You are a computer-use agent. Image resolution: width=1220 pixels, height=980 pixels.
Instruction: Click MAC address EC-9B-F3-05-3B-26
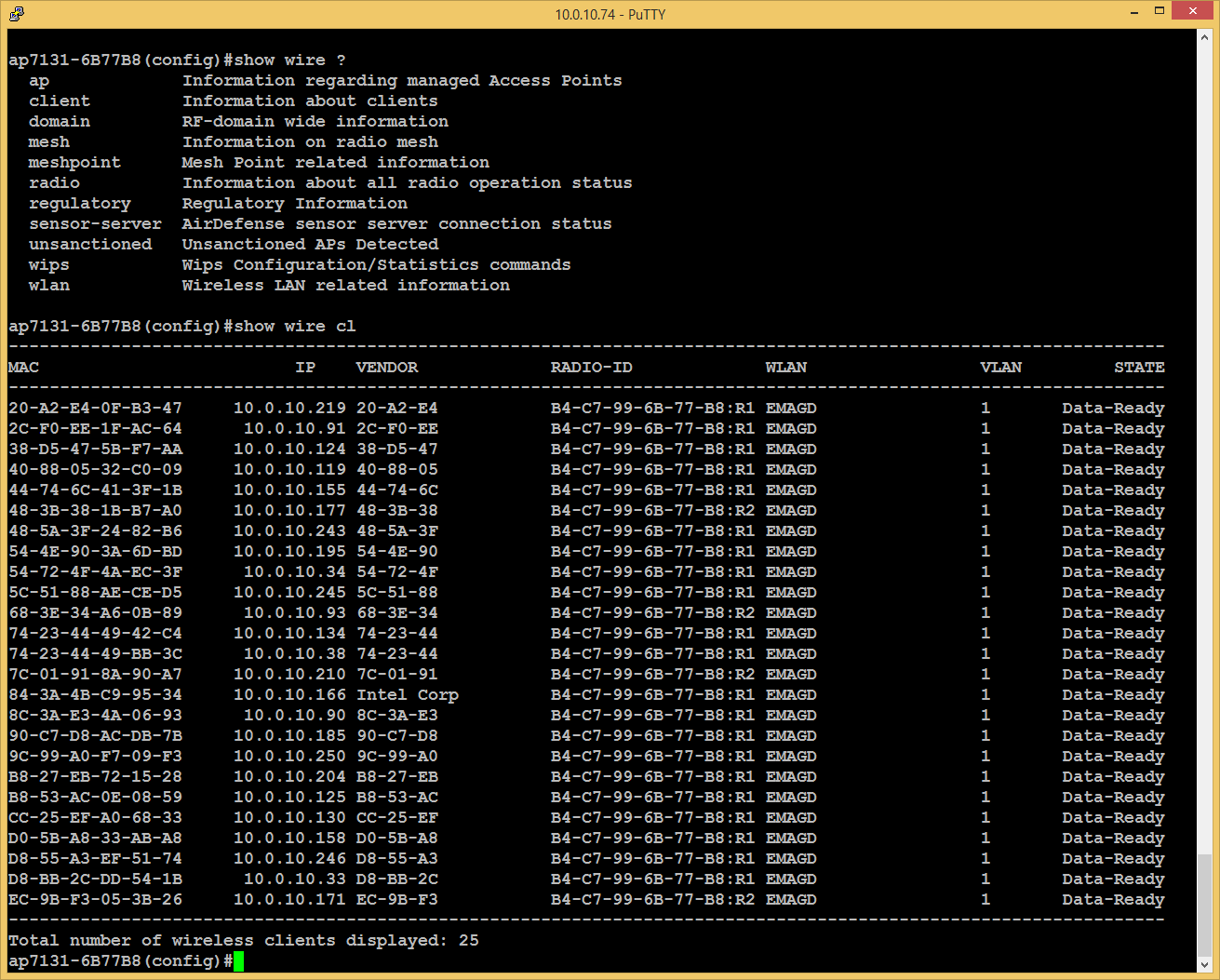95,900
